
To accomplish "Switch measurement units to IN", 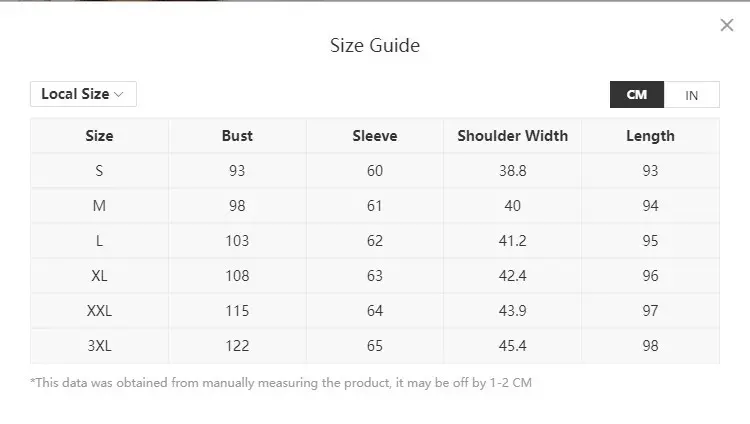I will coord(691,95).
